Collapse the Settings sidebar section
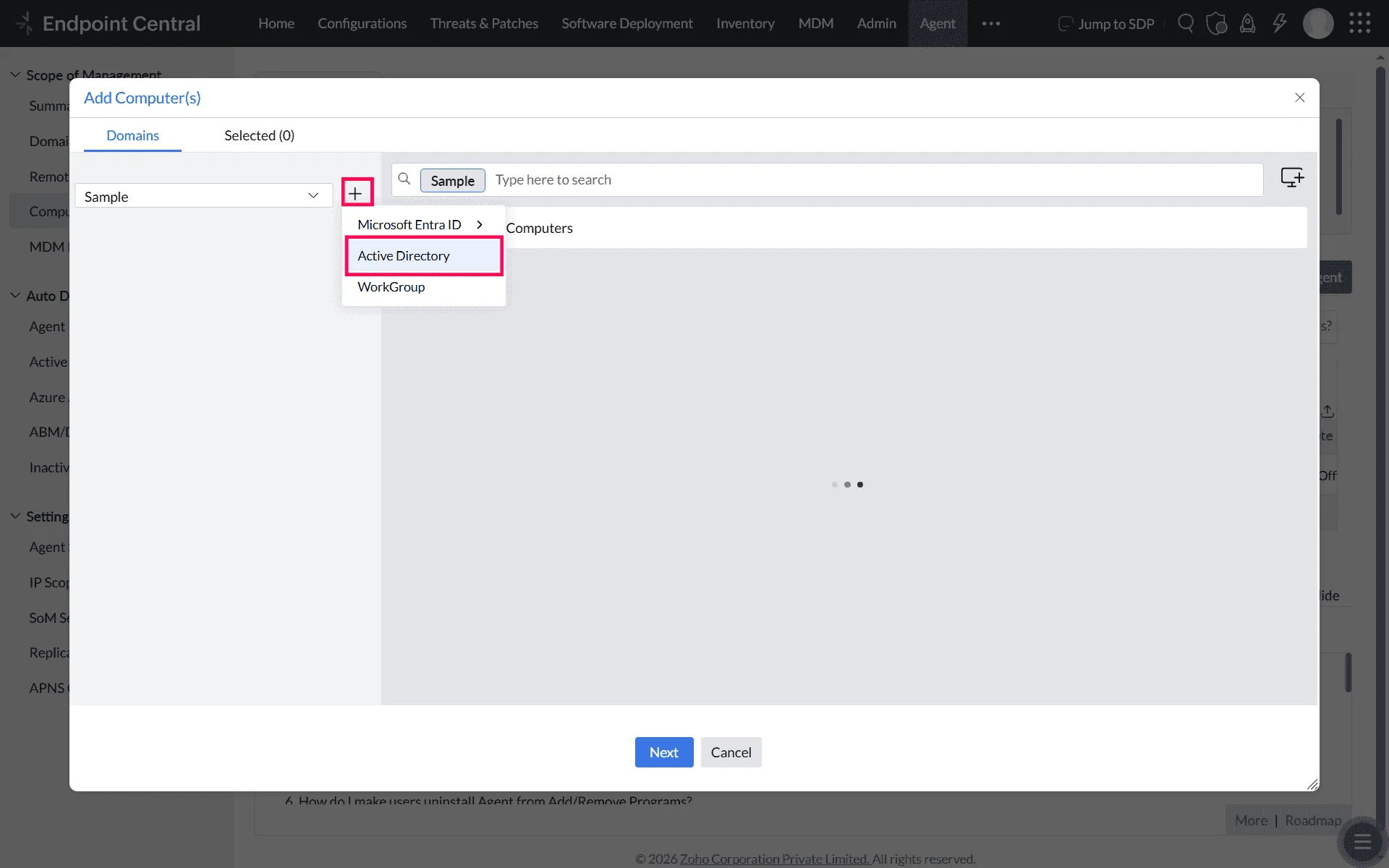The height and width of the screenshot is (868, 1389). 15,516
